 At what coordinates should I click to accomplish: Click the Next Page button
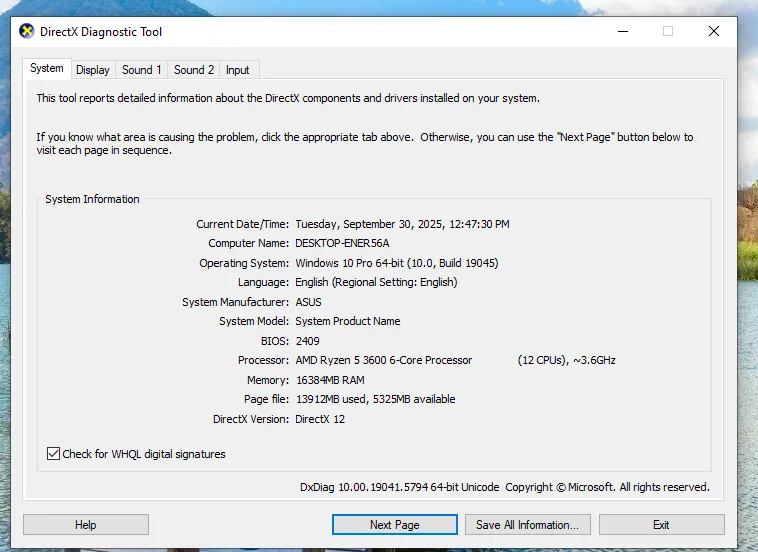pos(394,525)
